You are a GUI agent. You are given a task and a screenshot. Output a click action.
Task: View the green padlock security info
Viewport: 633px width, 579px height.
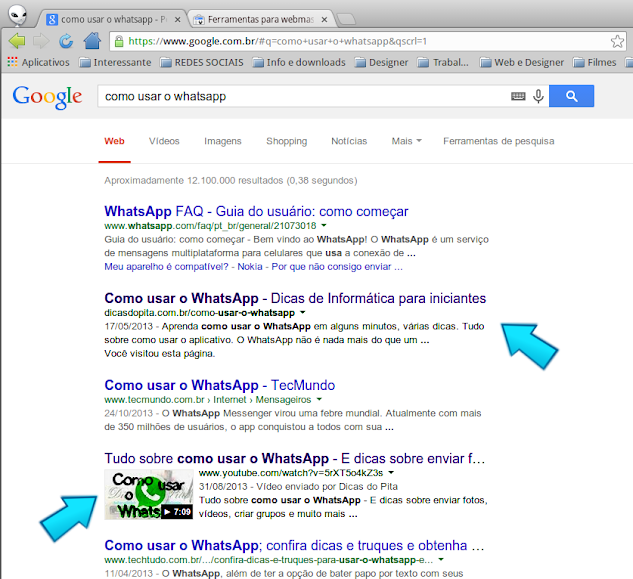(x=119, y=41)
